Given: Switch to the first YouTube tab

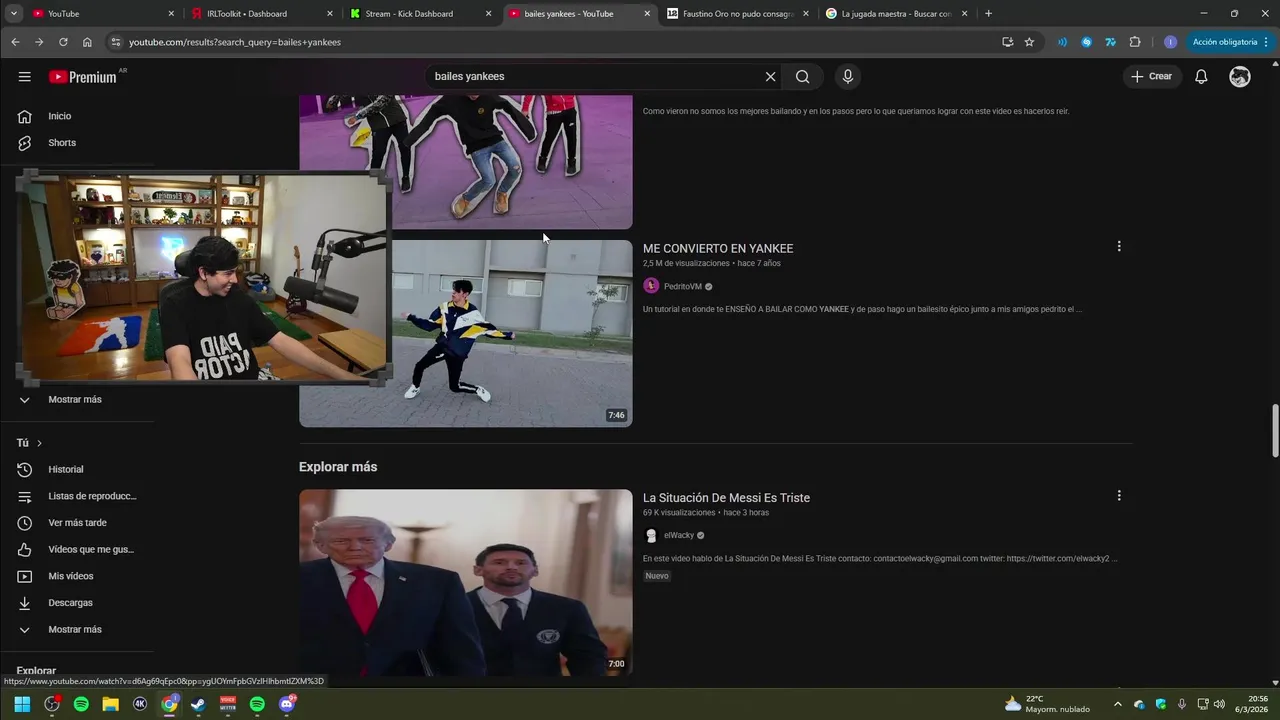Looking at the screenshot, I should coord(102,14).
